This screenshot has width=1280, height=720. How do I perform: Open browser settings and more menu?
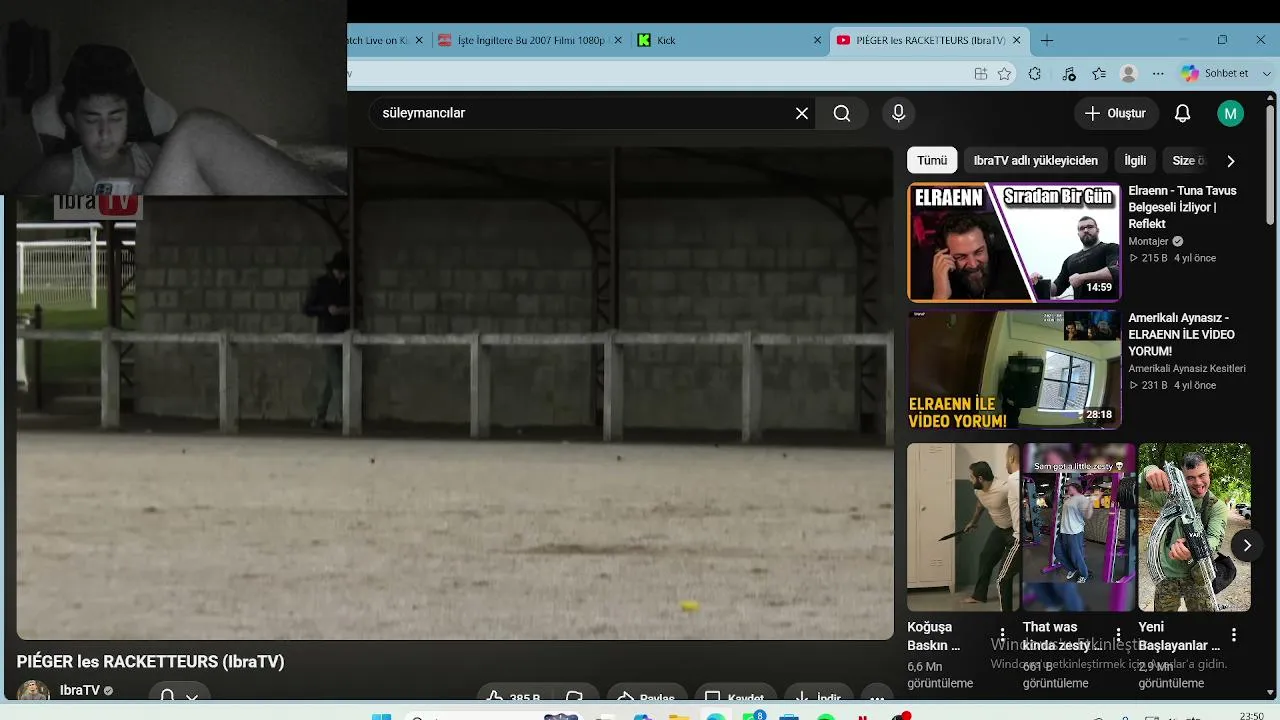pos(1158,73)
